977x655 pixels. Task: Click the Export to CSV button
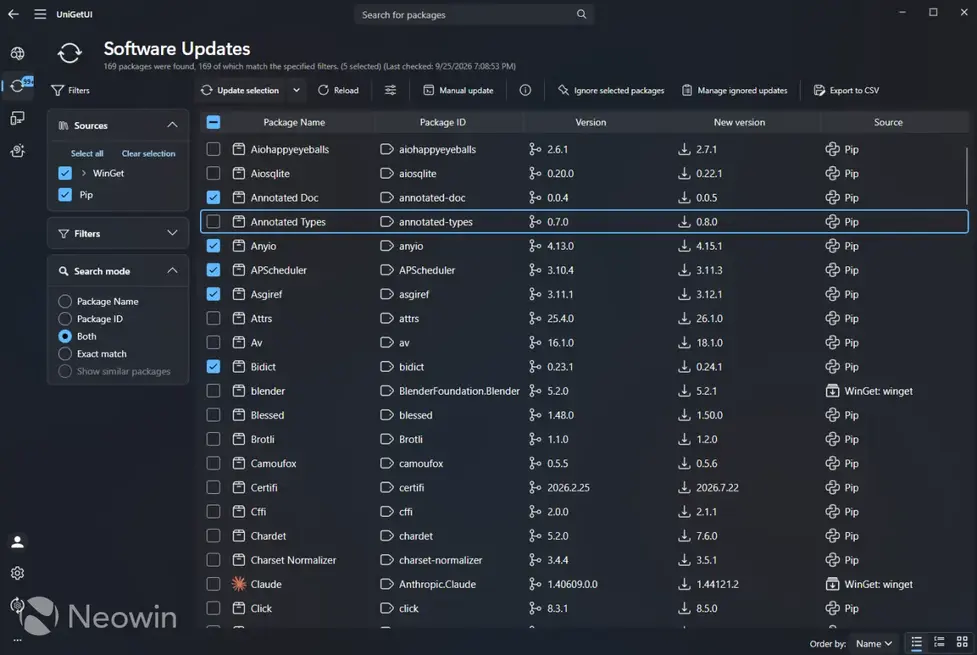click(x=846, y=90)
